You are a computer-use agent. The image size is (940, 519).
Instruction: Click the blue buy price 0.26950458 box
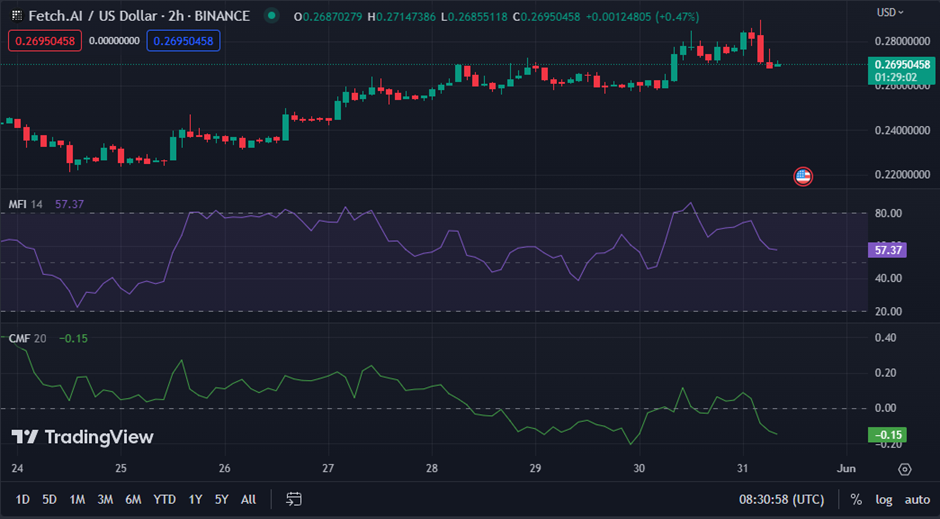tap(183, 41)
